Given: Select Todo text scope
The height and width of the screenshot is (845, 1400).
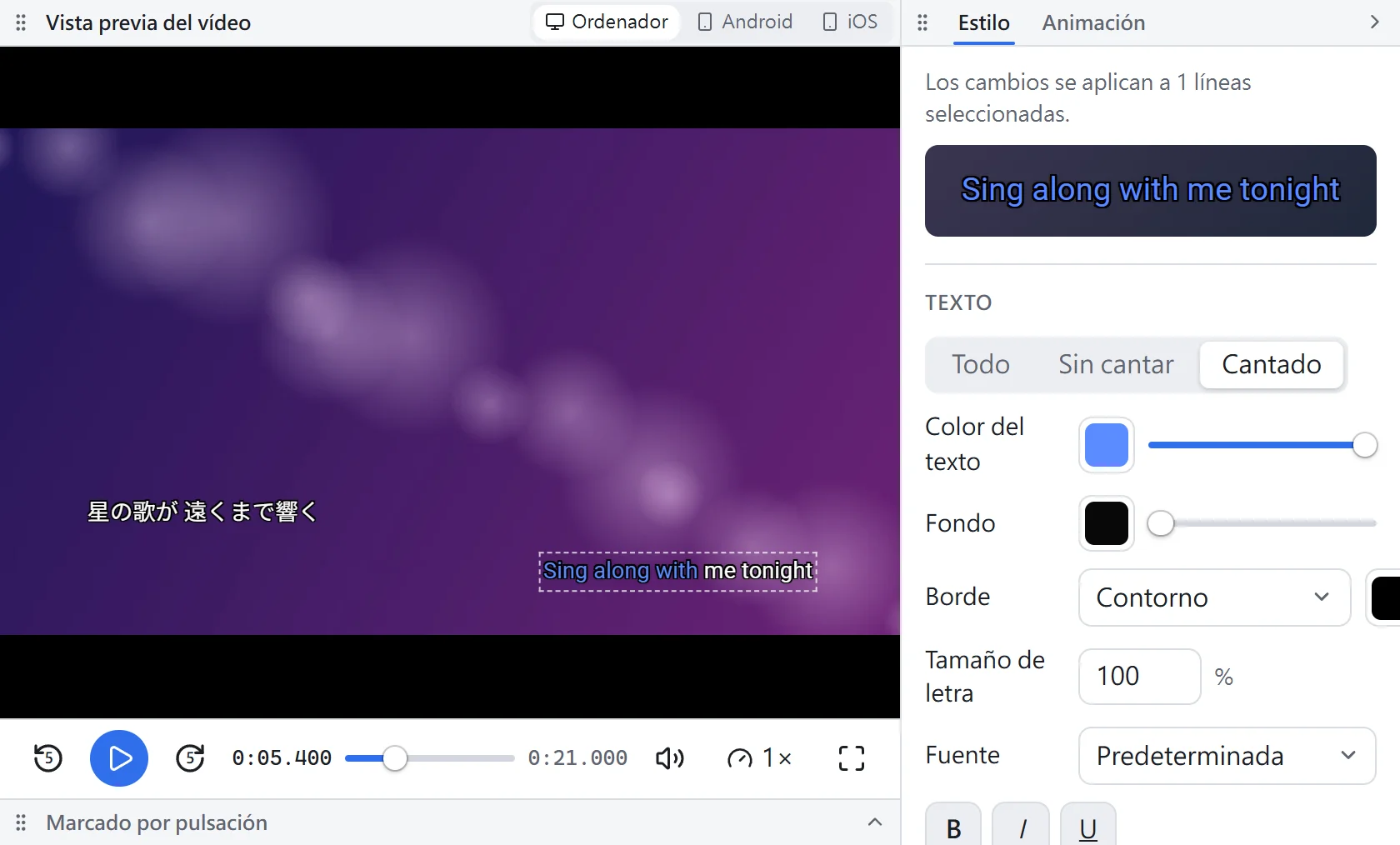Looking at the screenshot, I should coord(981,364).
